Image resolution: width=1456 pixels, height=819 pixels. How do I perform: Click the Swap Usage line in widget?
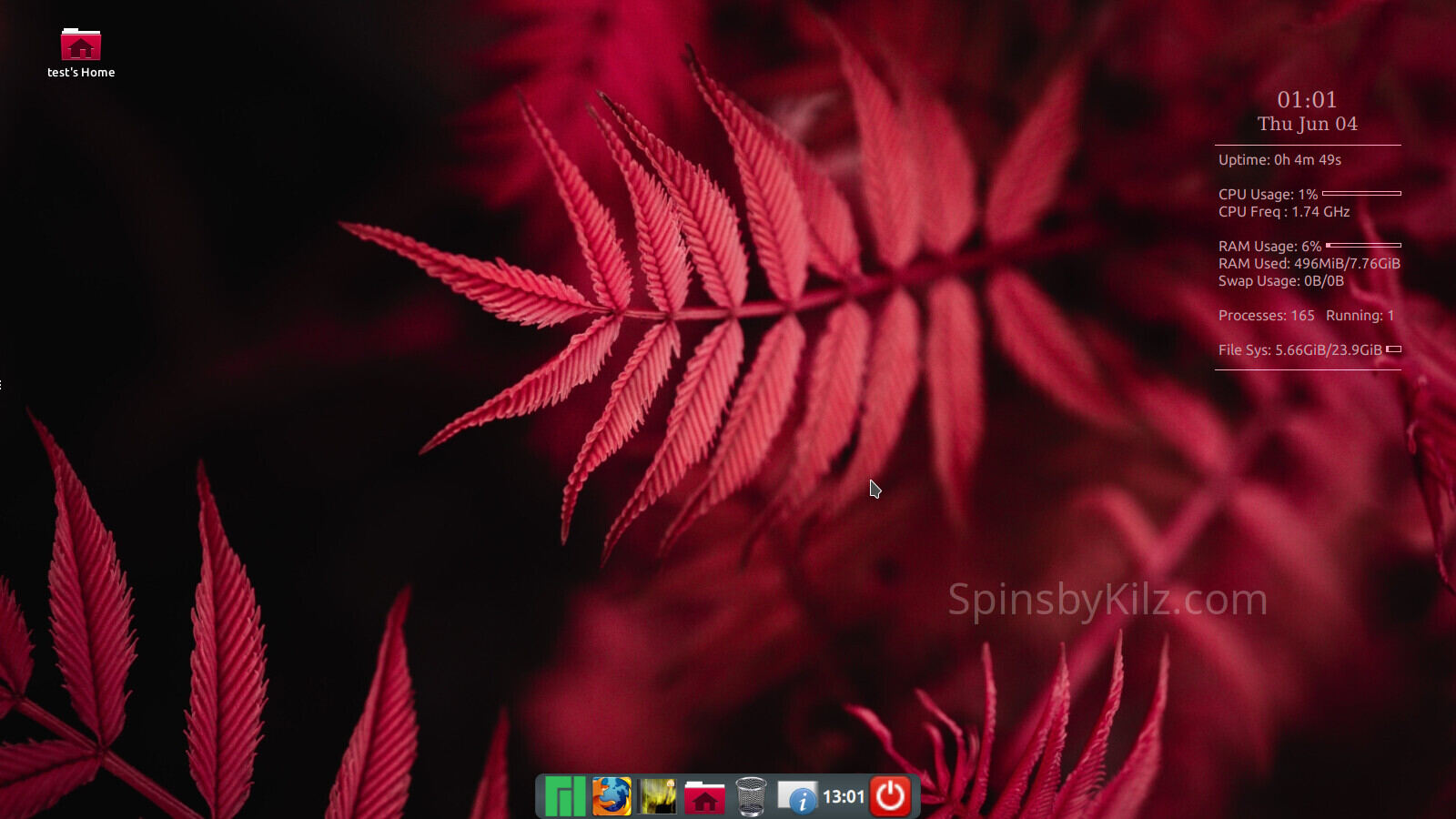pos(1280,281)
